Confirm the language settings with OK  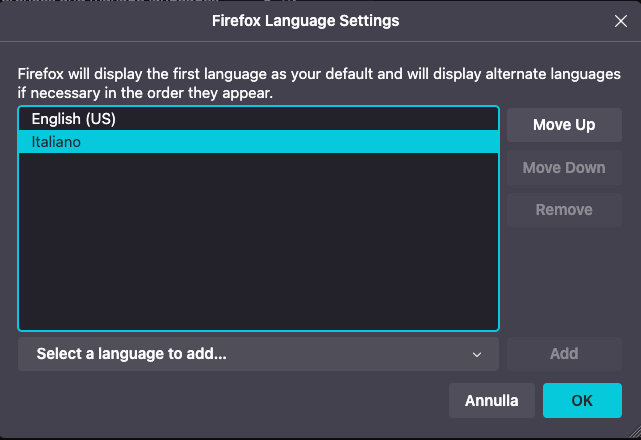click(582, 401)
